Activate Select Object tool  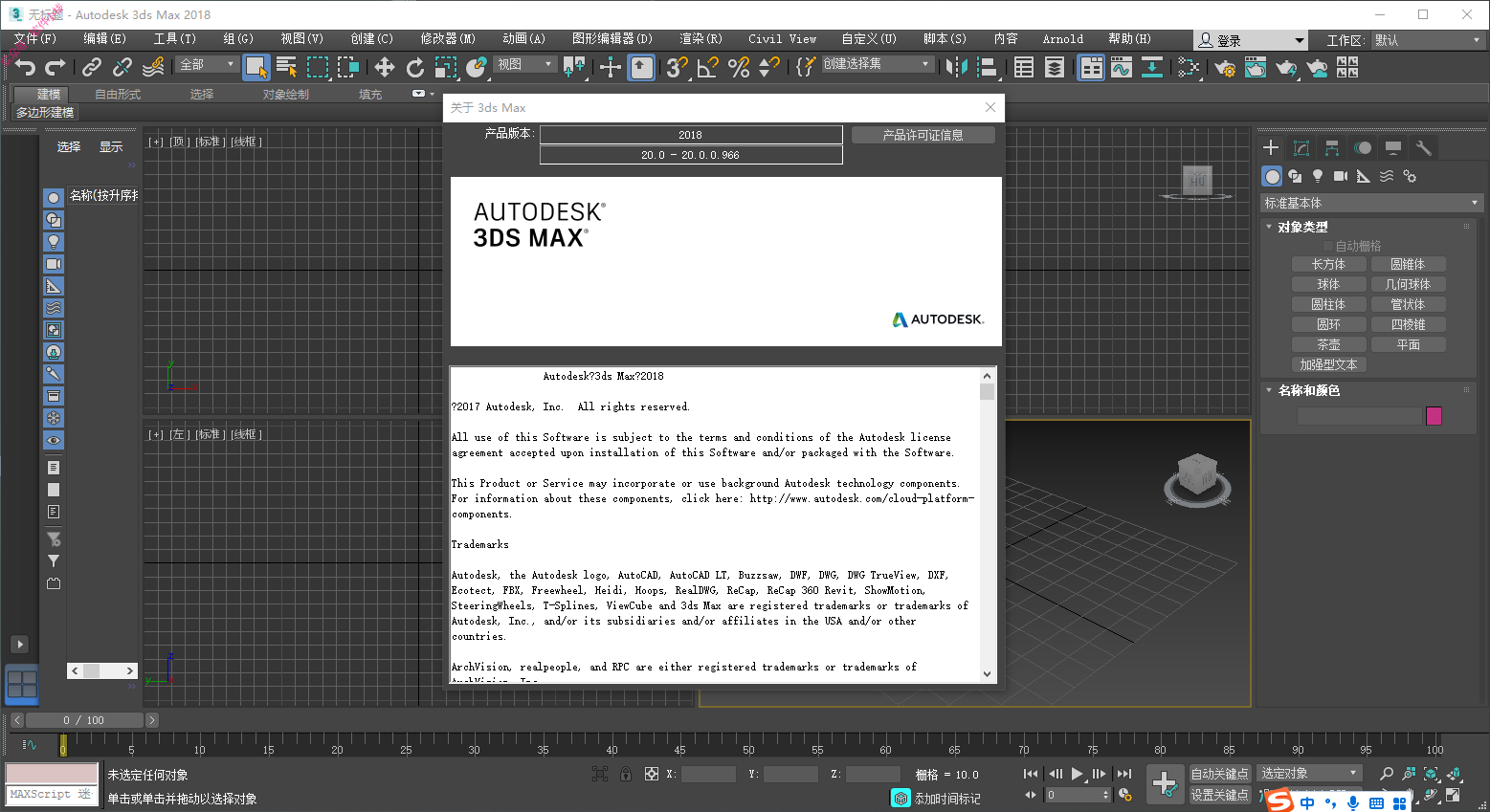tap(256, 67)
